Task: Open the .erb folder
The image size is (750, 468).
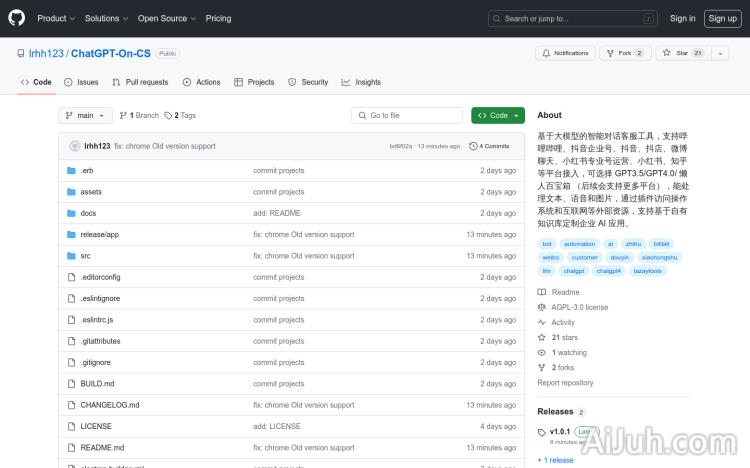Action: (87, 170)
